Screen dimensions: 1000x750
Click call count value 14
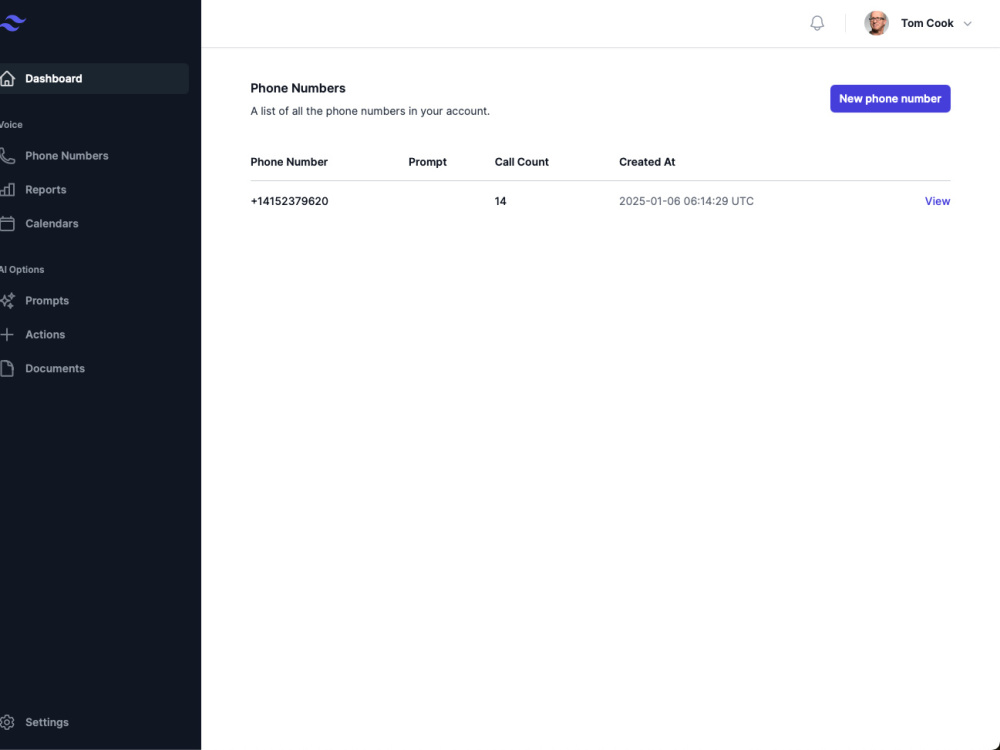click(x=500, y=201)
